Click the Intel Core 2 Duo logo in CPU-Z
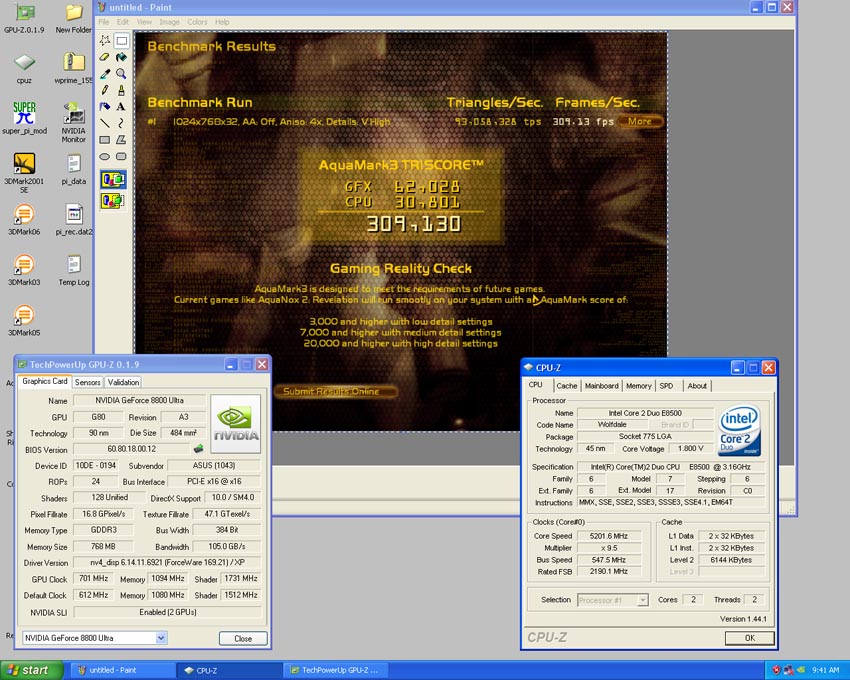The width and height of the screenshot is (850, 680). 739,431
